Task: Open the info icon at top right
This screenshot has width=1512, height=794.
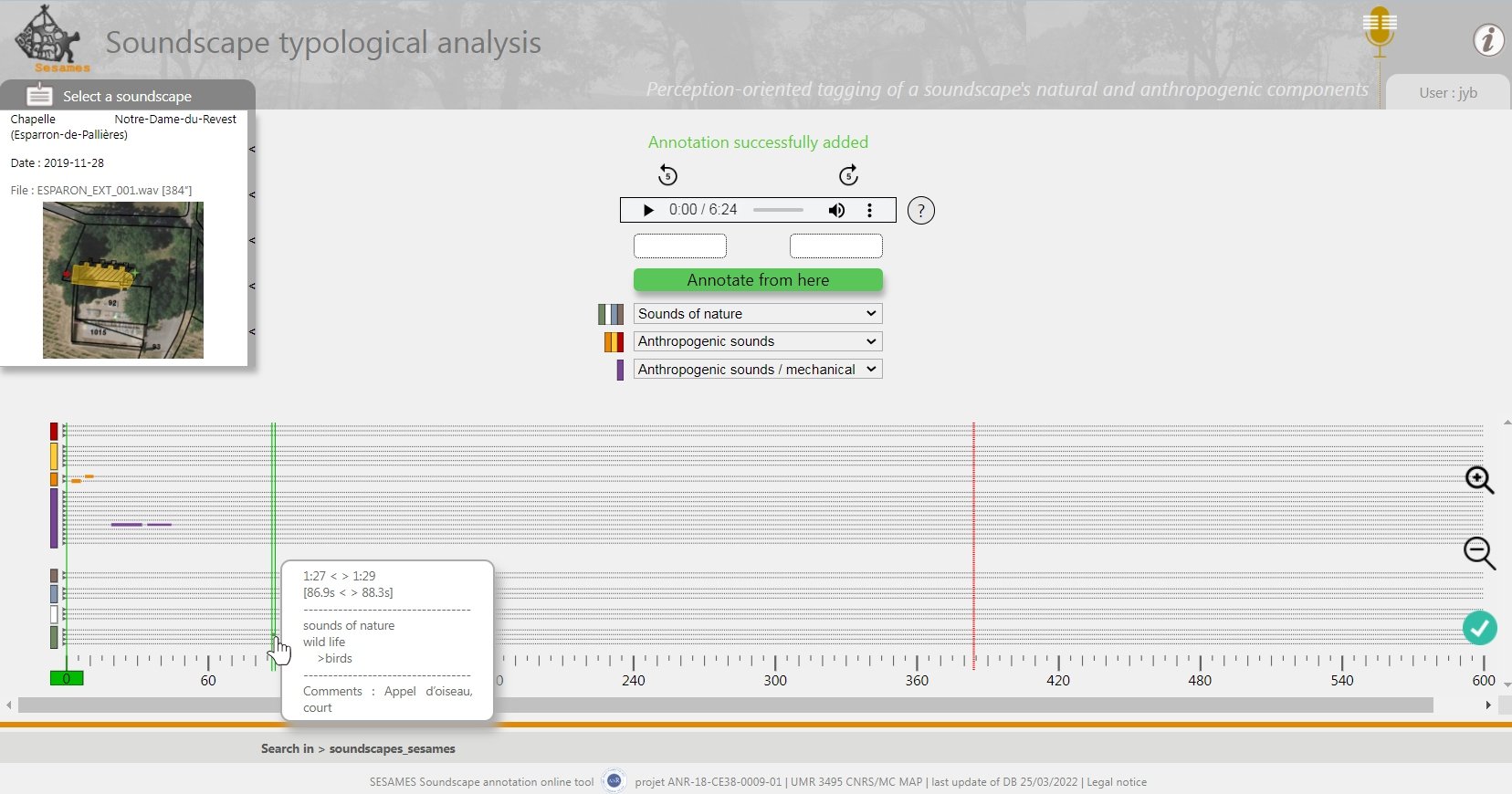Action: pyautogui.click(x=1488, y=39)
